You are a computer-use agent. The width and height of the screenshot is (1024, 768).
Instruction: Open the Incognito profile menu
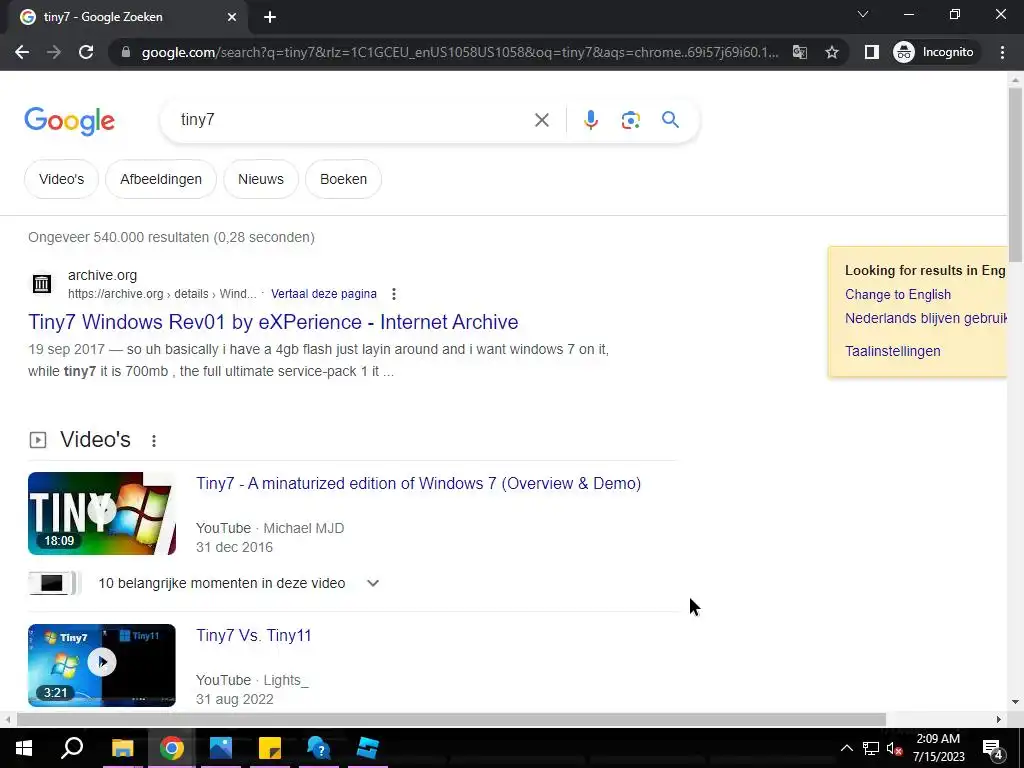tap(933, 52)
